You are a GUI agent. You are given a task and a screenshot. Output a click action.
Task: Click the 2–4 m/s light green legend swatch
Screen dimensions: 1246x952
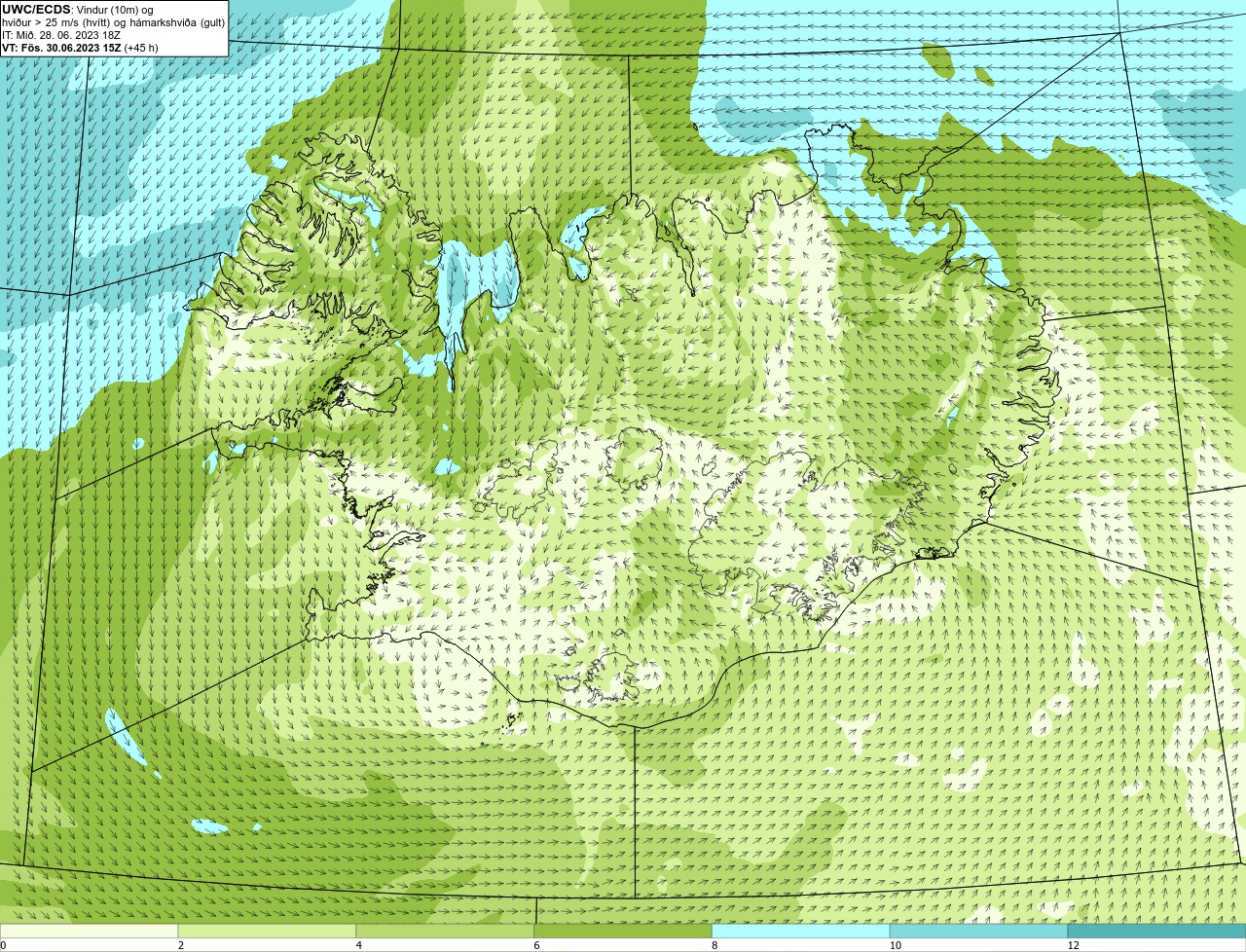267,932
